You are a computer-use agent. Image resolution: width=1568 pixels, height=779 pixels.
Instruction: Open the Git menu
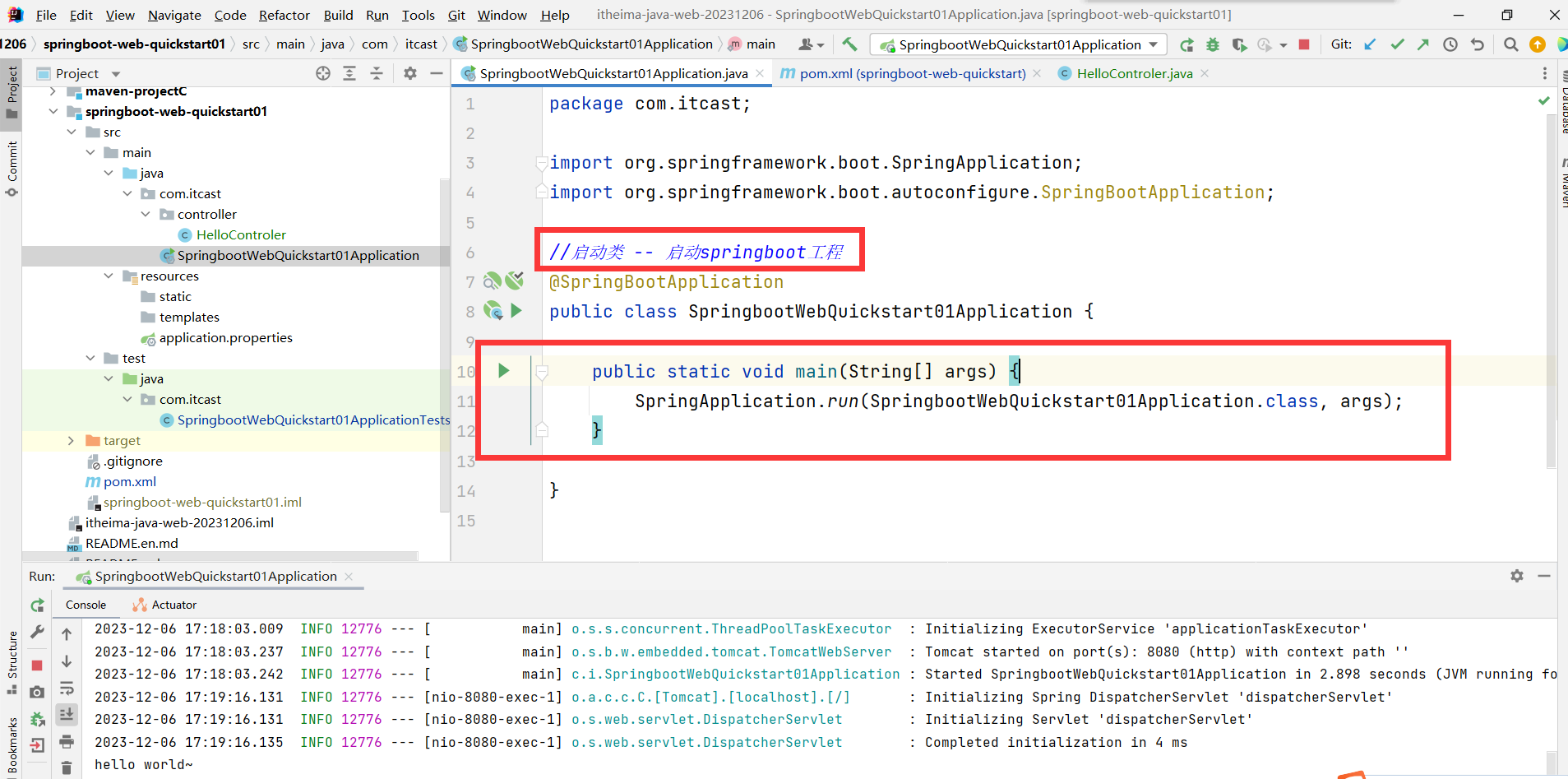[x=456, y=15]
